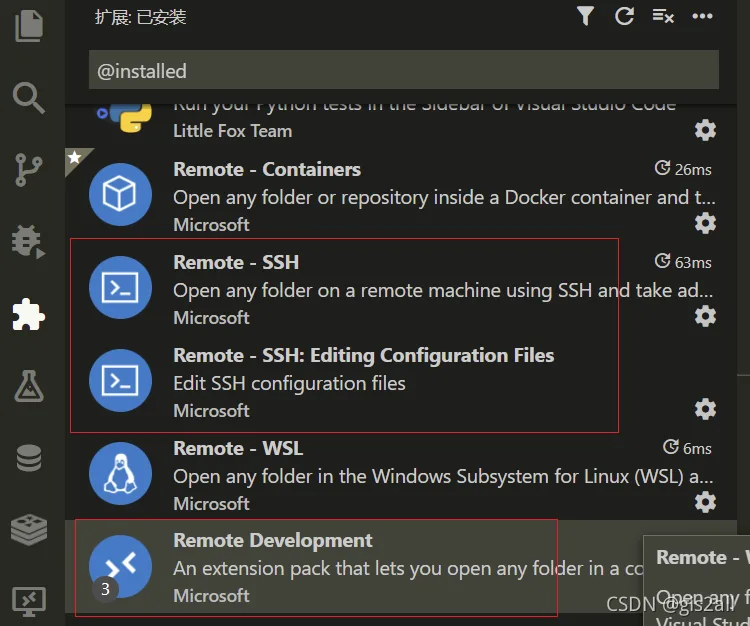Click Microsoft publisher under Remote - WSL
The height and width of the screenshot is (626, 750).
point(211,504)
